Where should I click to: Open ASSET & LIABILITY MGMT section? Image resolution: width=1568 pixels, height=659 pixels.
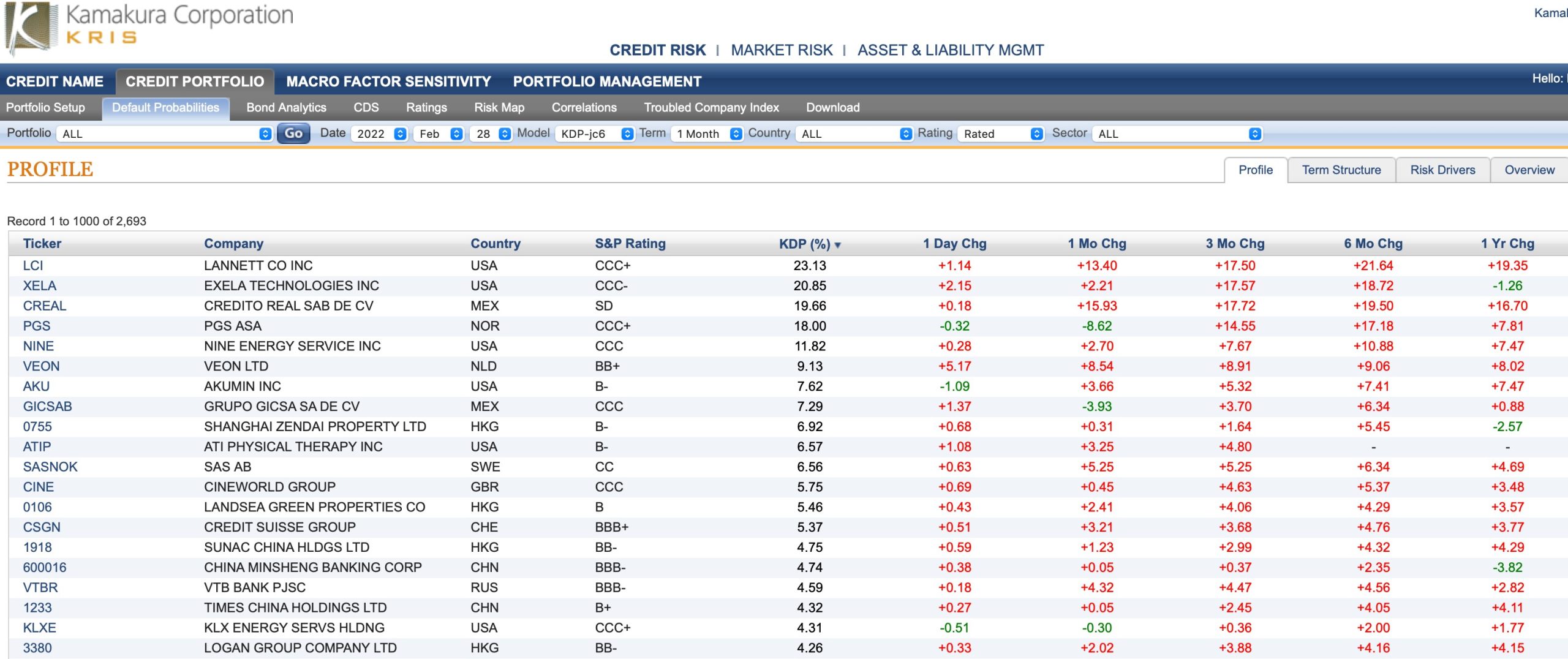[x=951, y=50]
